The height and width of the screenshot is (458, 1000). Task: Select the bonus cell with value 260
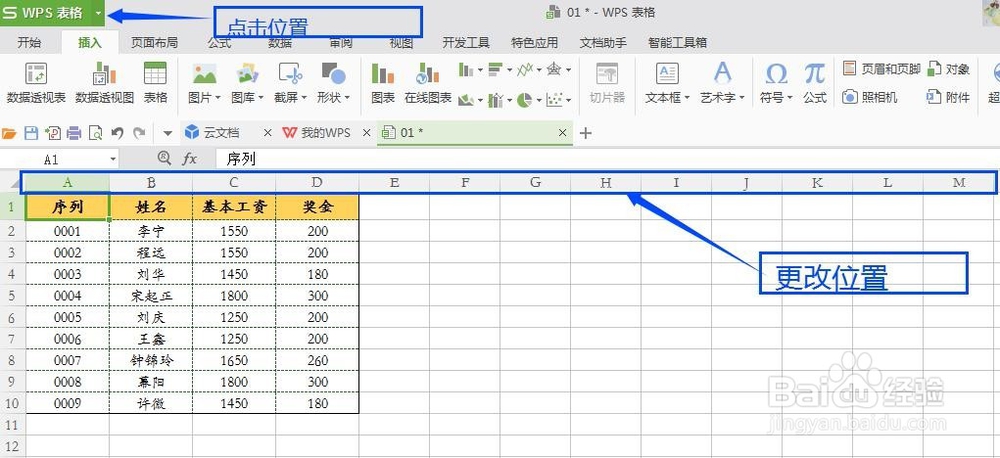pyautogui.click(x=318, y=360)
